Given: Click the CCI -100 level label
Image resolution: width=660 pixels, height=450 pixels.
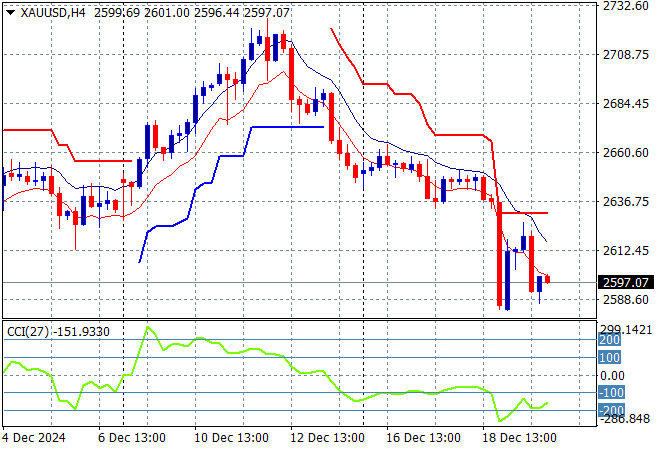Looking at the screenshot, I should pos(611,393).
